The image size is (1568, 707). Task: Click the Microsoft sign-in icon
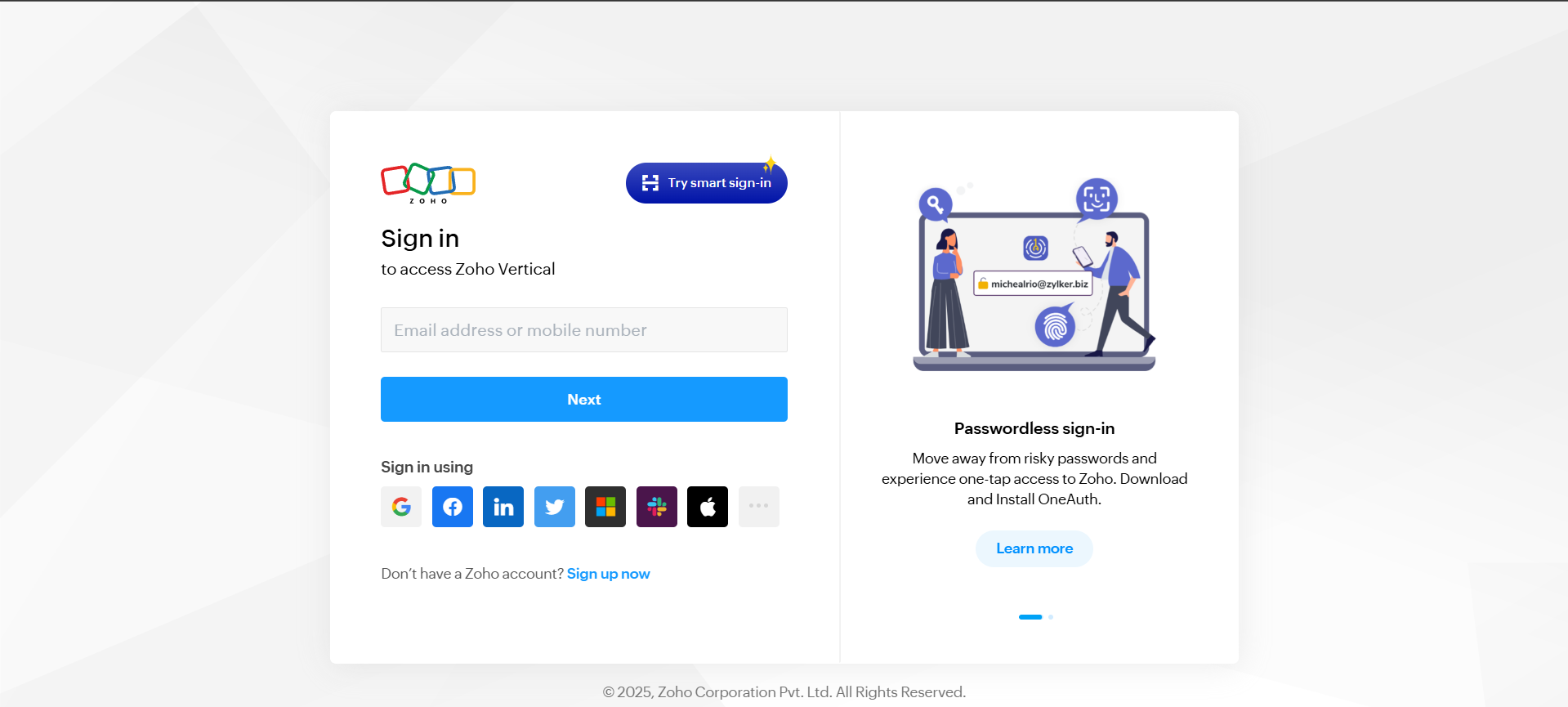(605, 507)
